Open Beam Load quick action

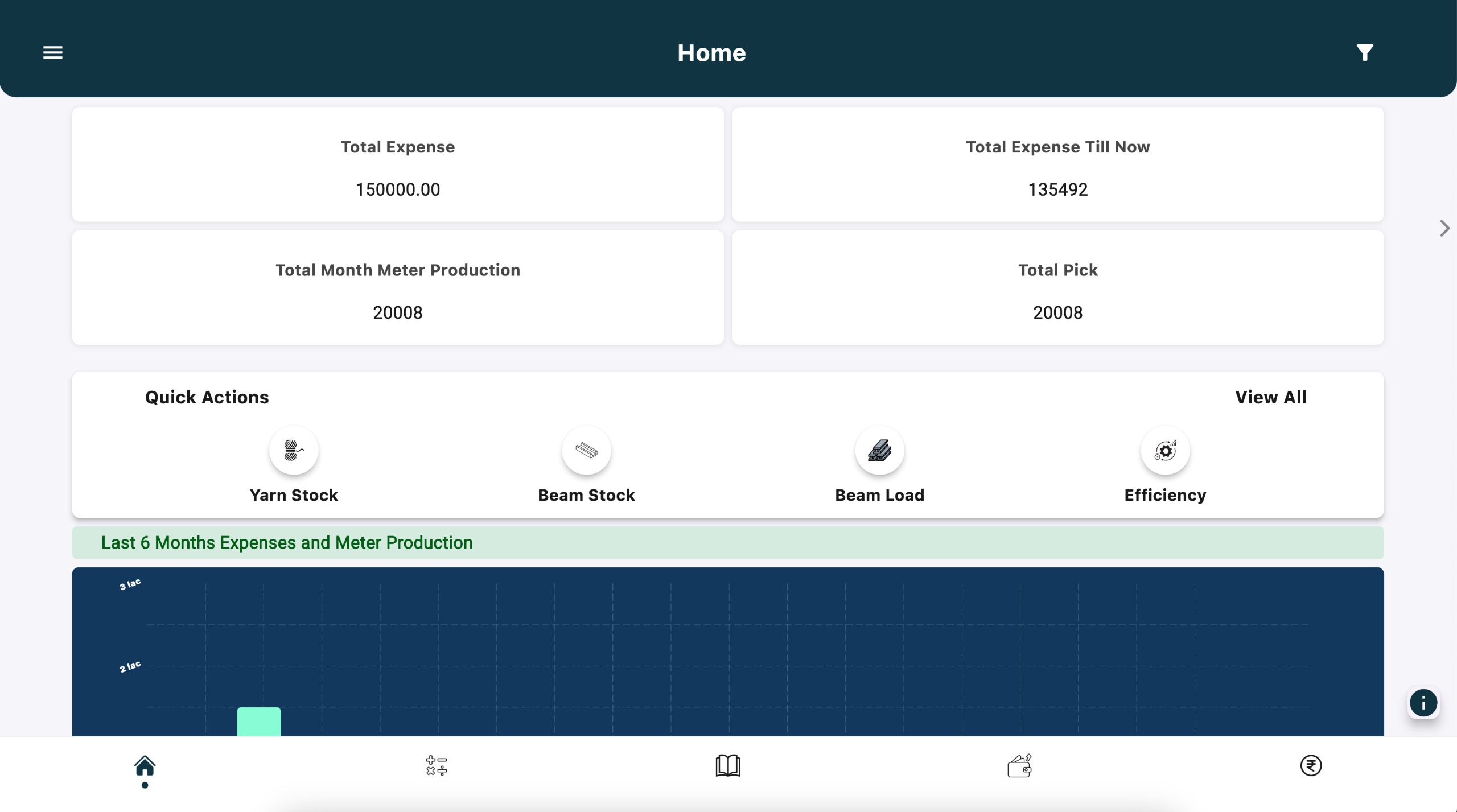(x=879, y=451)
